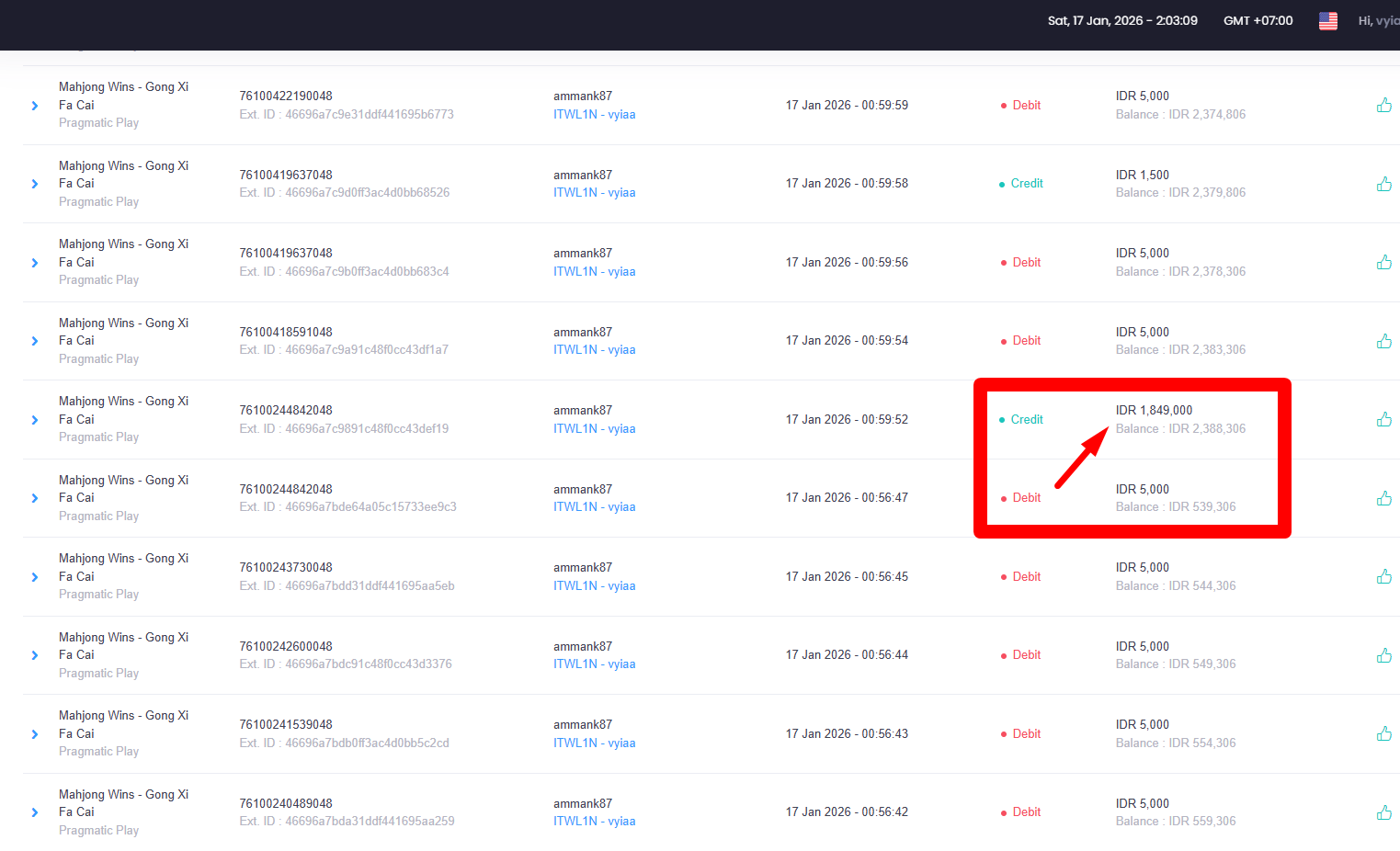Image resolution: width=1400 pixels, height=851 pixels.
Task: Open ITWL1N - vyiaa link in 00:59:59 row
Action: pyautogui.click(x=594, y=115)
